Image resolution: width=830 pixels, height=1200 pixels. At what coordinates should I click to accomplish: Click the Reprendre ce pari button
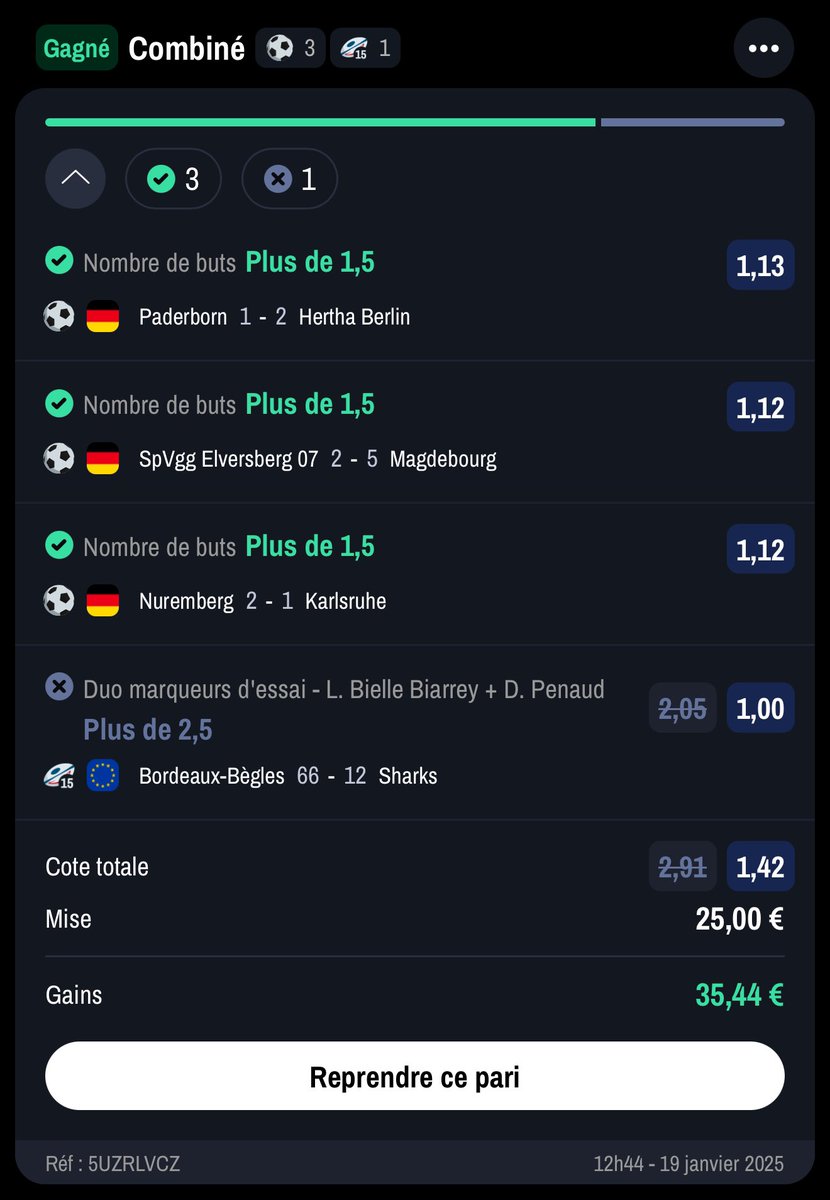415,1077
